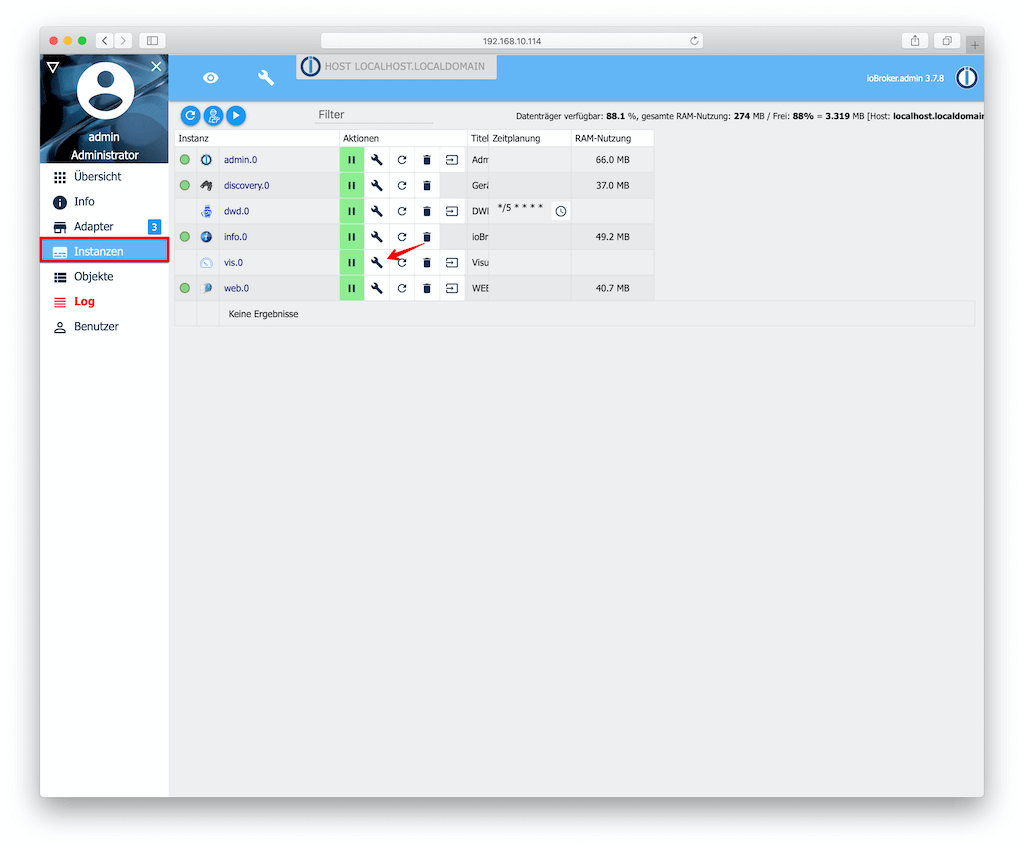The image size is (1024, 850).
Task: Open the Adapter section
Action: (104, 227)
